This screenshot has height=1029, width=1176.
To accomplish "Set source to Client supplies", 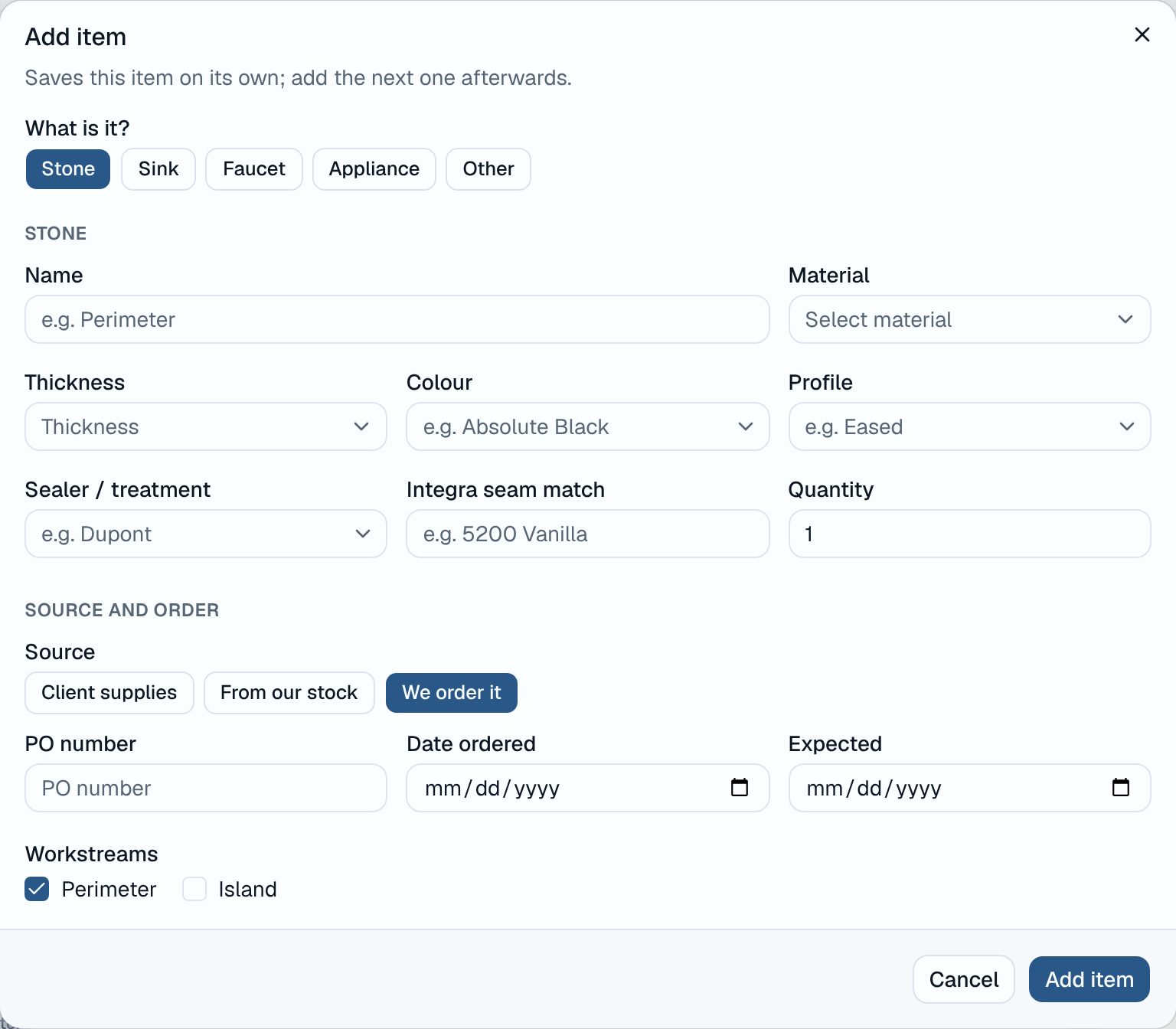I will (109, 693).
